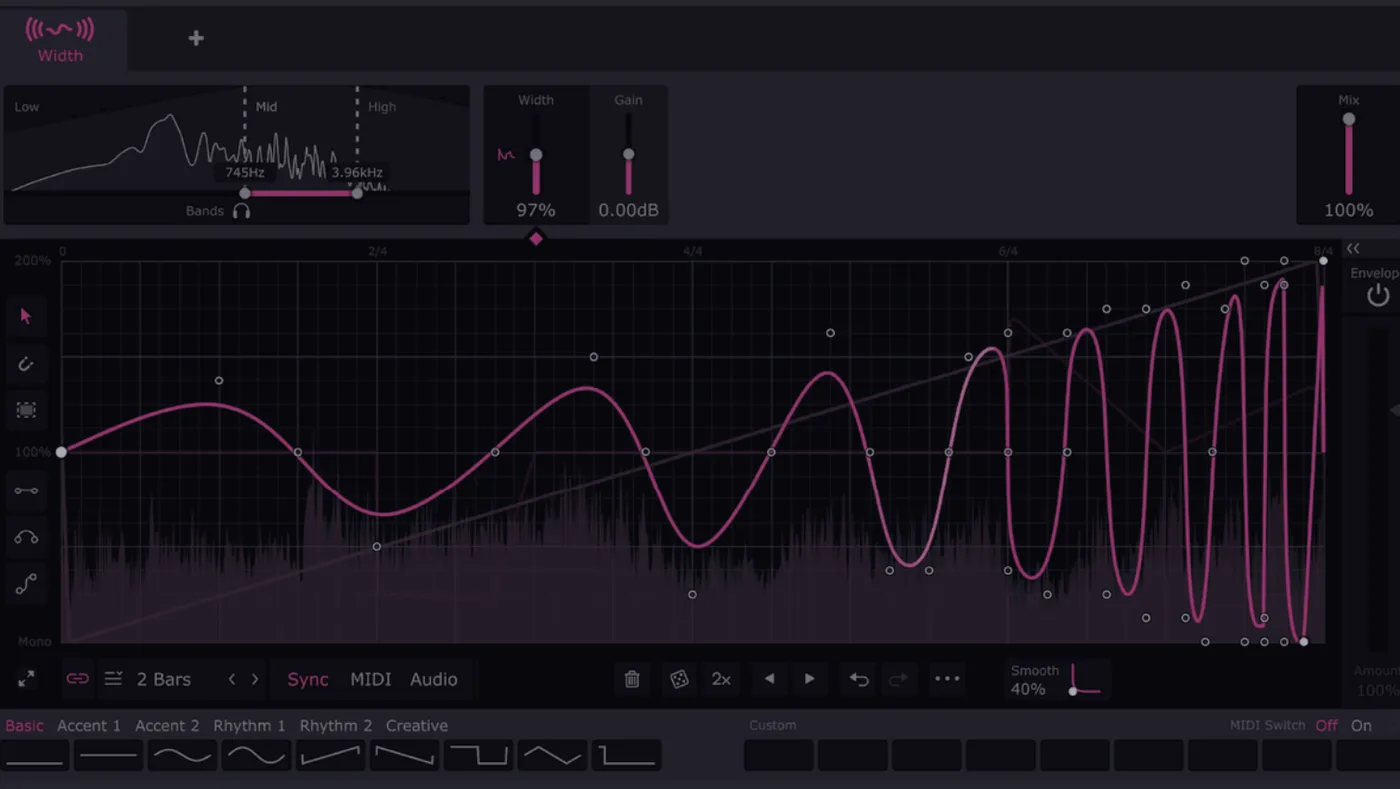Go to the previous pattern length with left chevron
The image size is (1400, 789).
click(x=232, y=679)
